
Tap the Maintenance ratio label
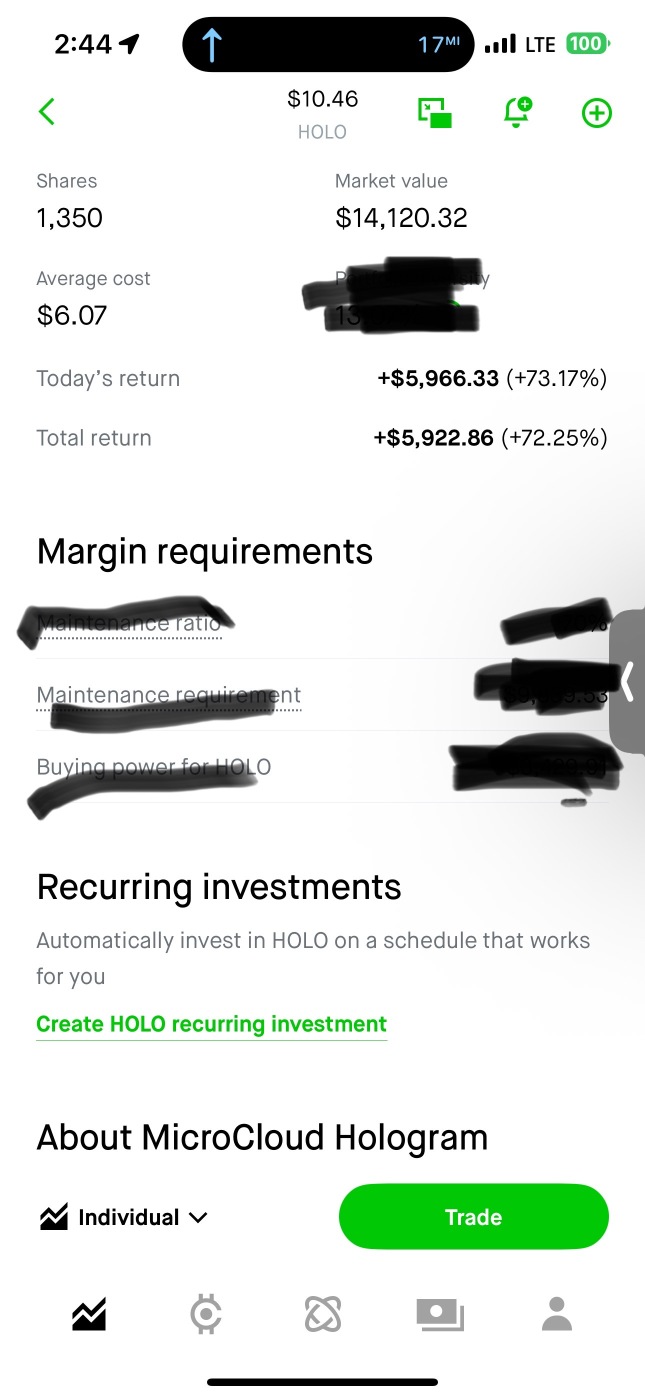(128, 624)
